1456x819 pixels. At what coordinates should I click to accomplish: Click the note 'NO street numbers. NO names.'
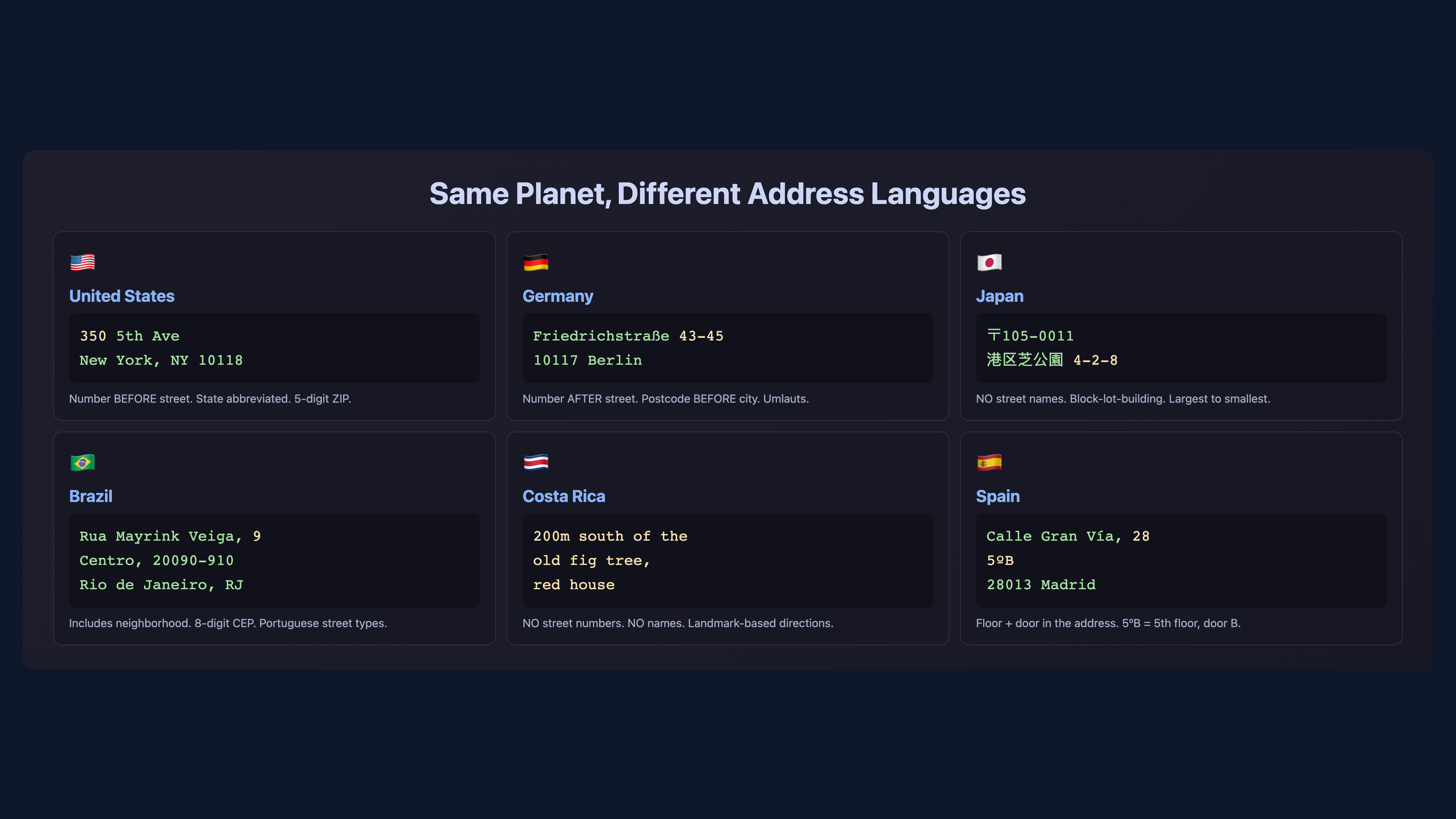[x=603, y=623]
